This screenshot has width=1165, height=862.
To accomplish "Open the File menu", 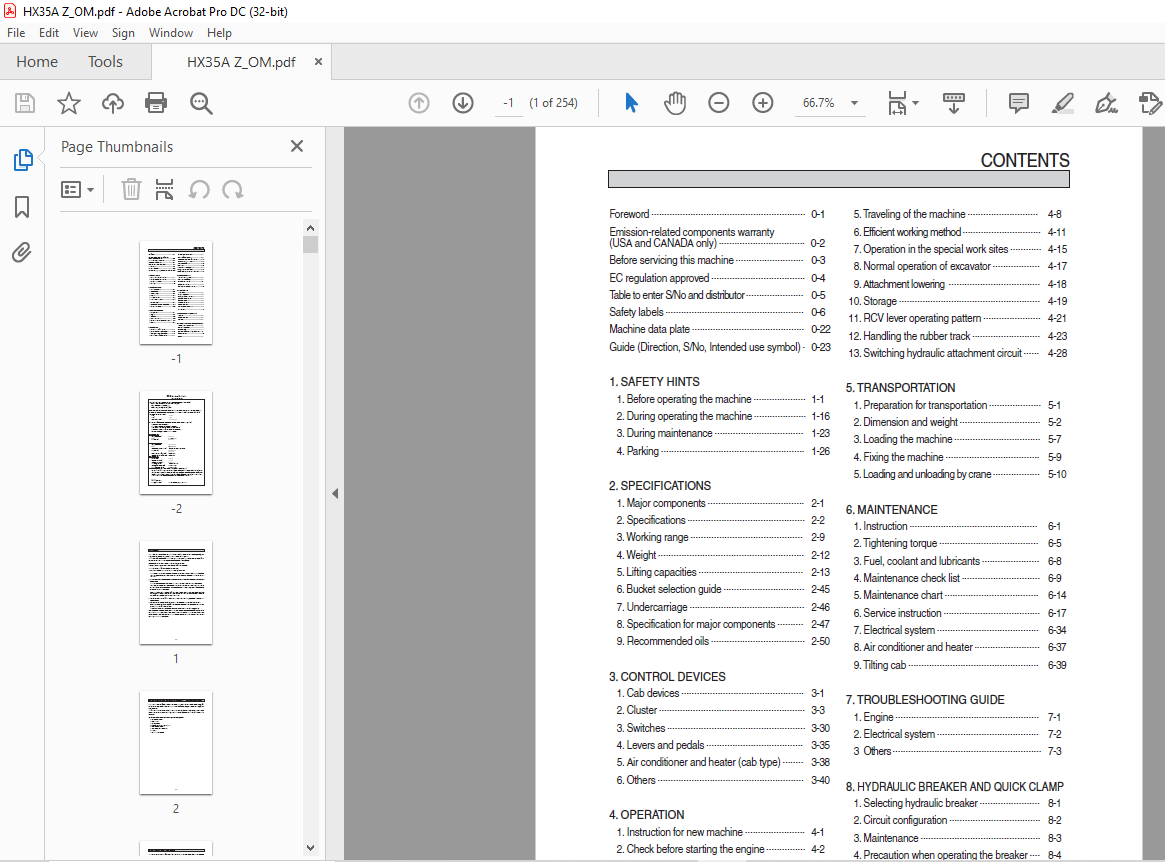I will pos(16,33).
